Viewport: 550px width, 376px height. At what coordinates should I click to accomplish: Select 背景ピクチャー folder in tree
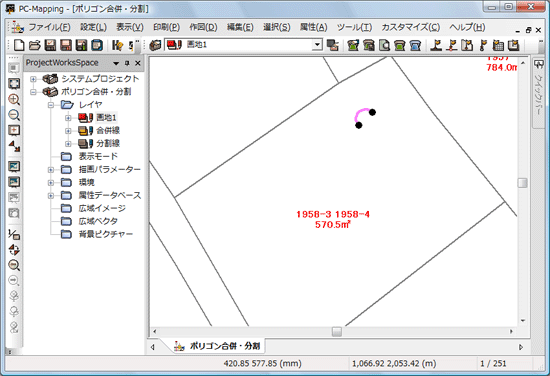coord(106,234)
